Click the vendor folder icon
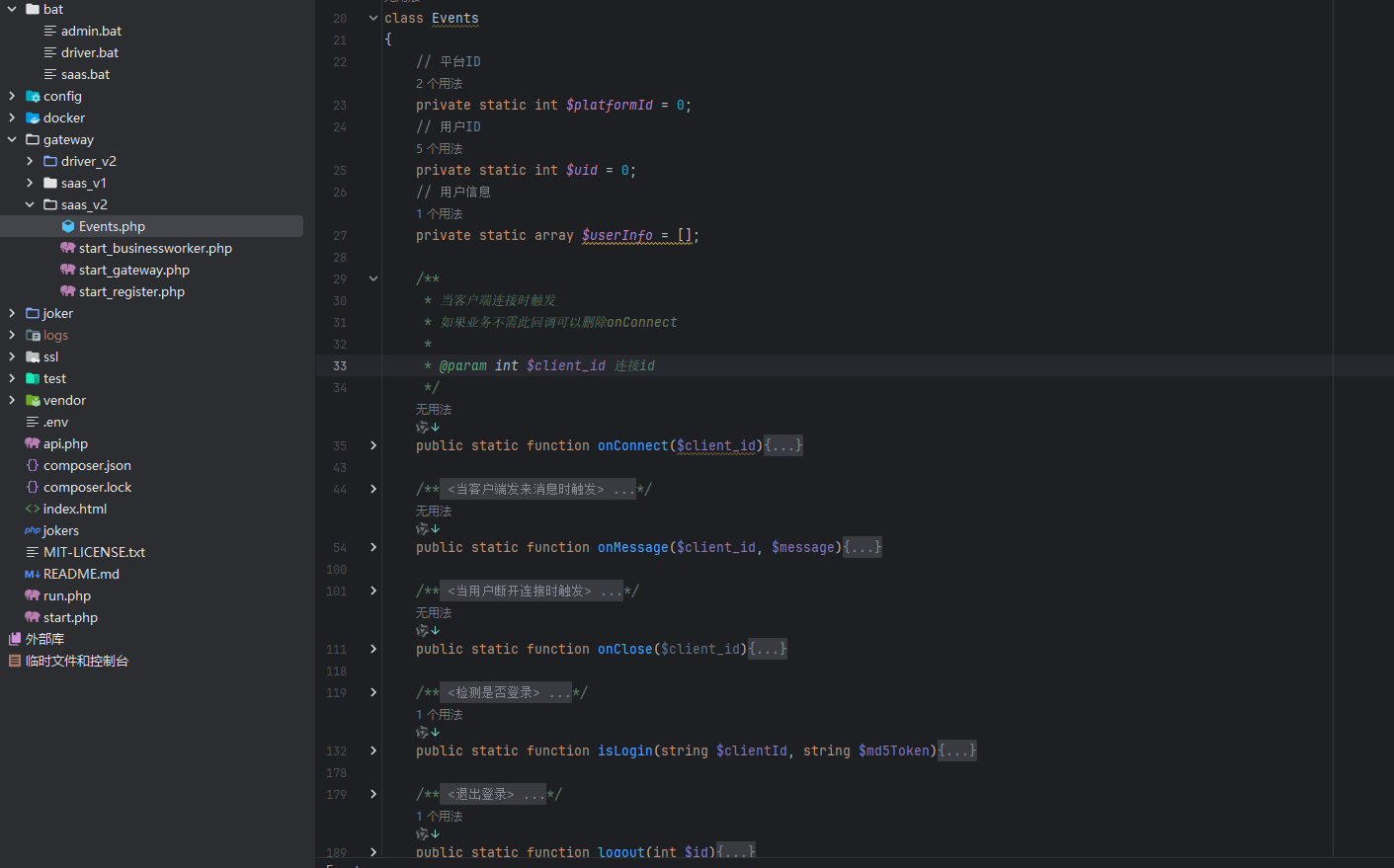 coord(33,400)
